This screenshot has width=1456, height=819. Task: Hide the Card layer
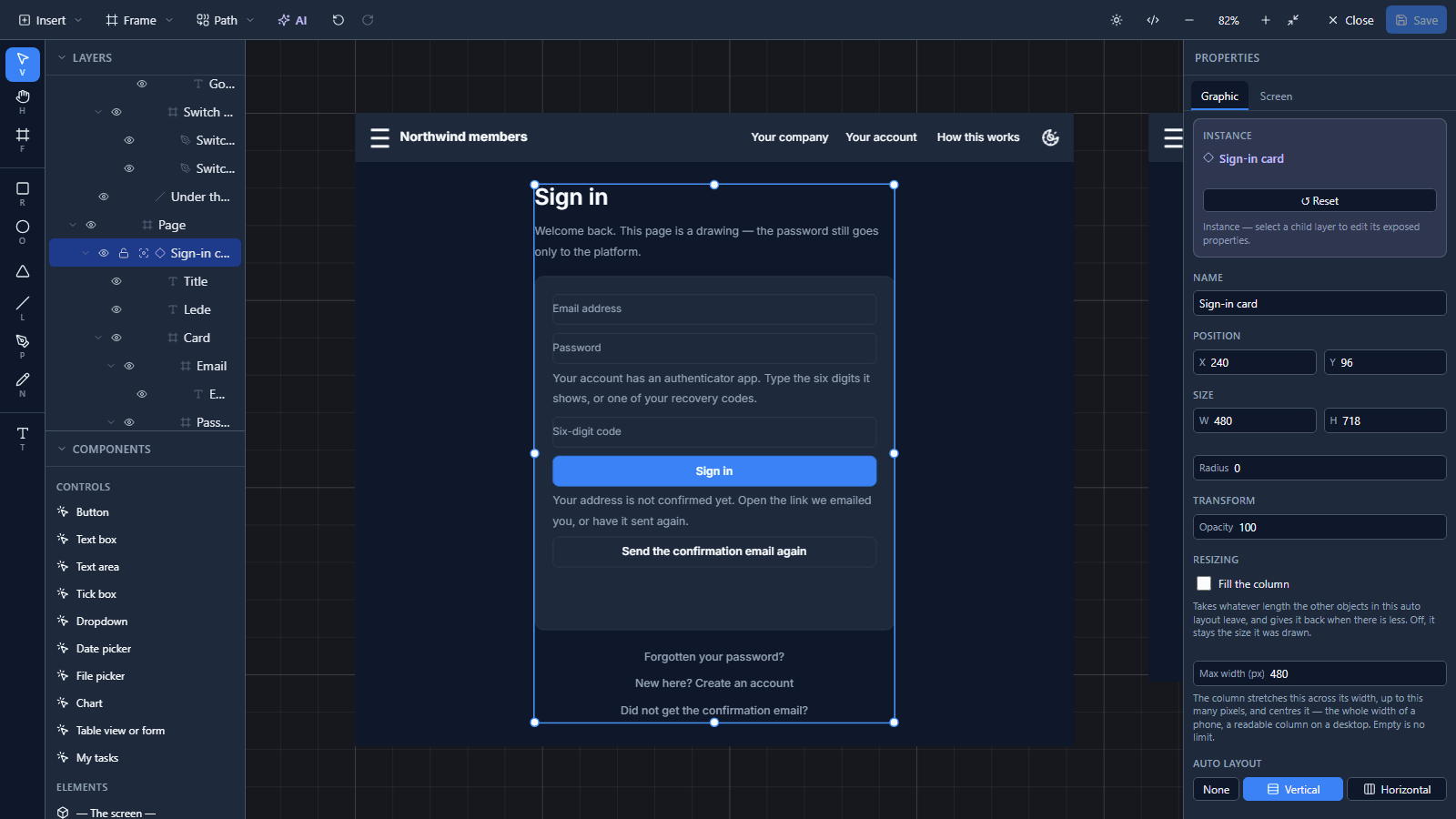click(x=116, y=338)
